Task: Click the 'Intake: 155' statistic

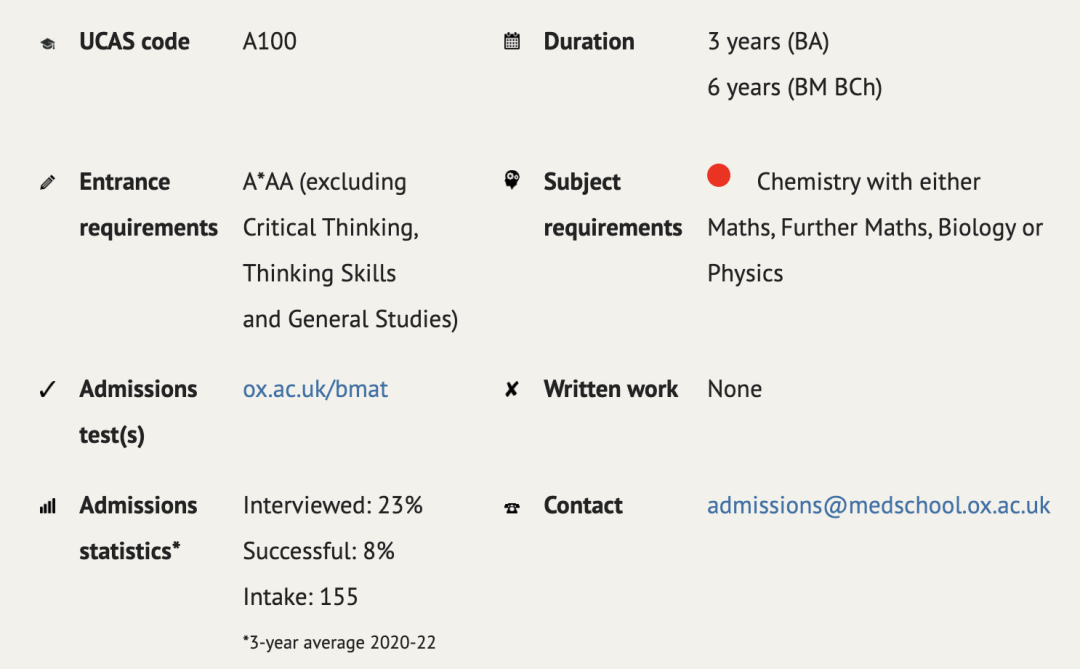Action: click(x=300, y=597)
